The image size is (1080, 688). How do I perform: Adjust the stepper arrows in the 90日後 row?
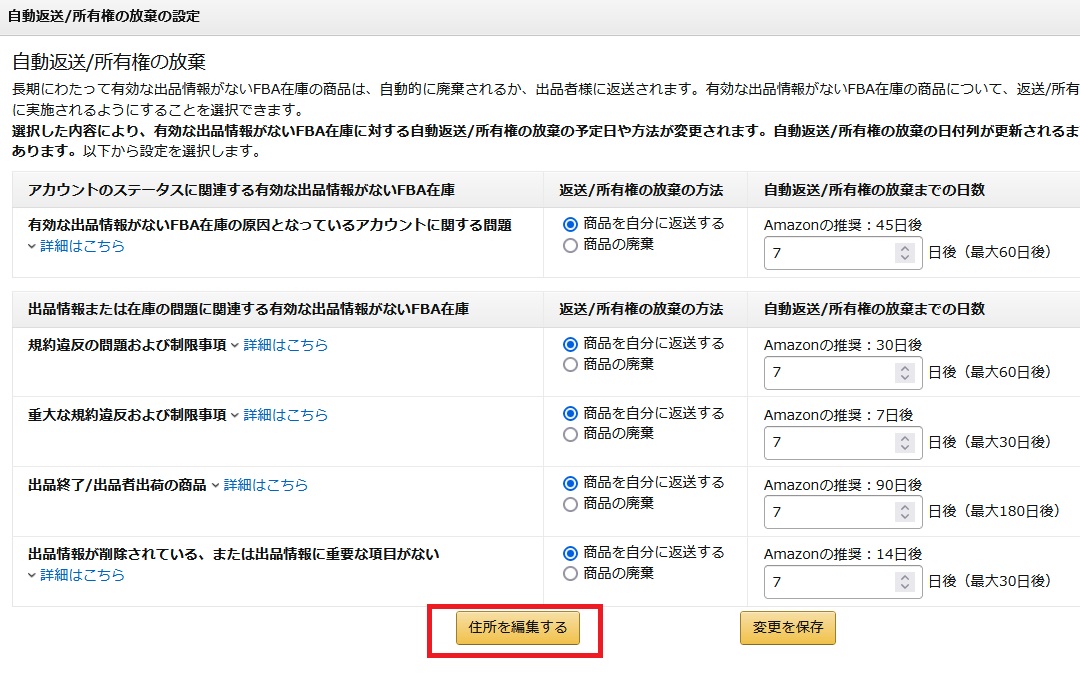[x=905, y=512]
